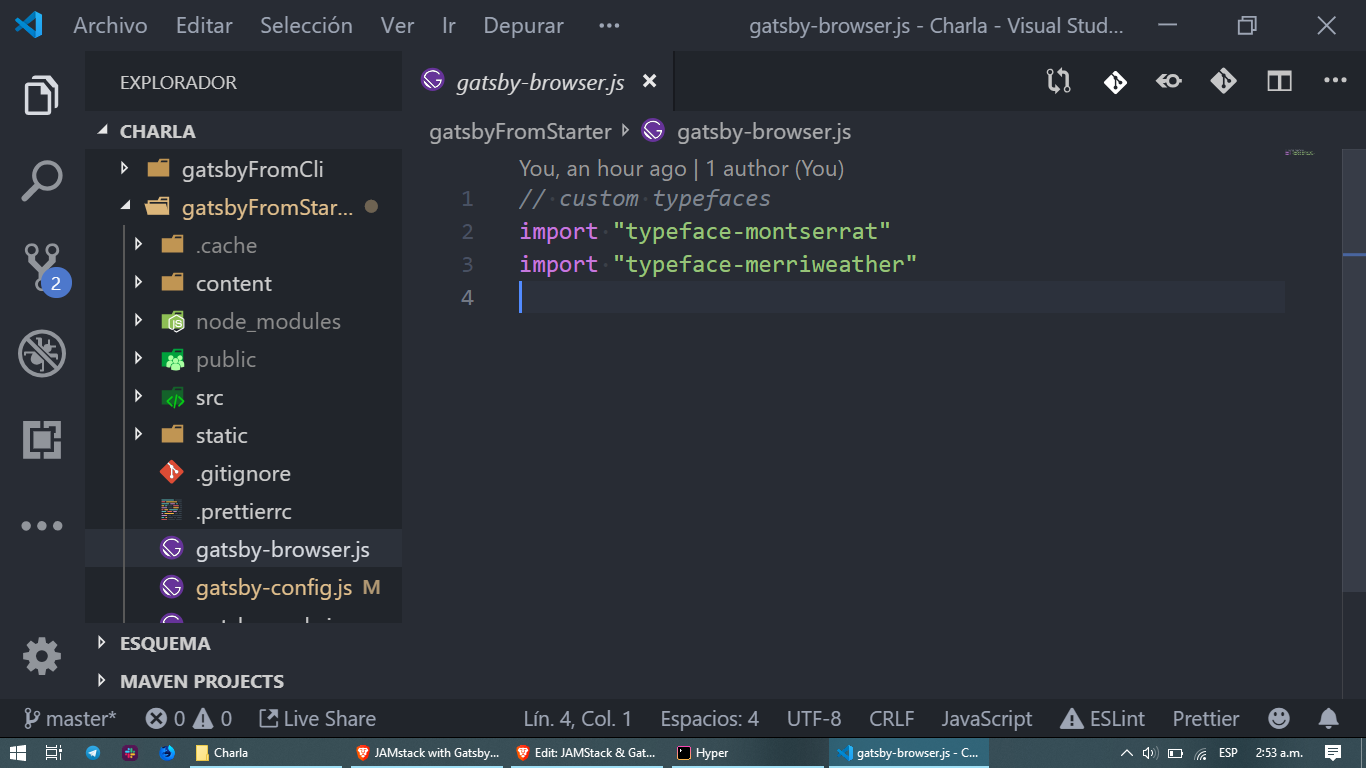Viewport: 1366px width, 768px height.
Task: Click the first git diamond icon in editor toolbar
Action: tap(1115, 81)
